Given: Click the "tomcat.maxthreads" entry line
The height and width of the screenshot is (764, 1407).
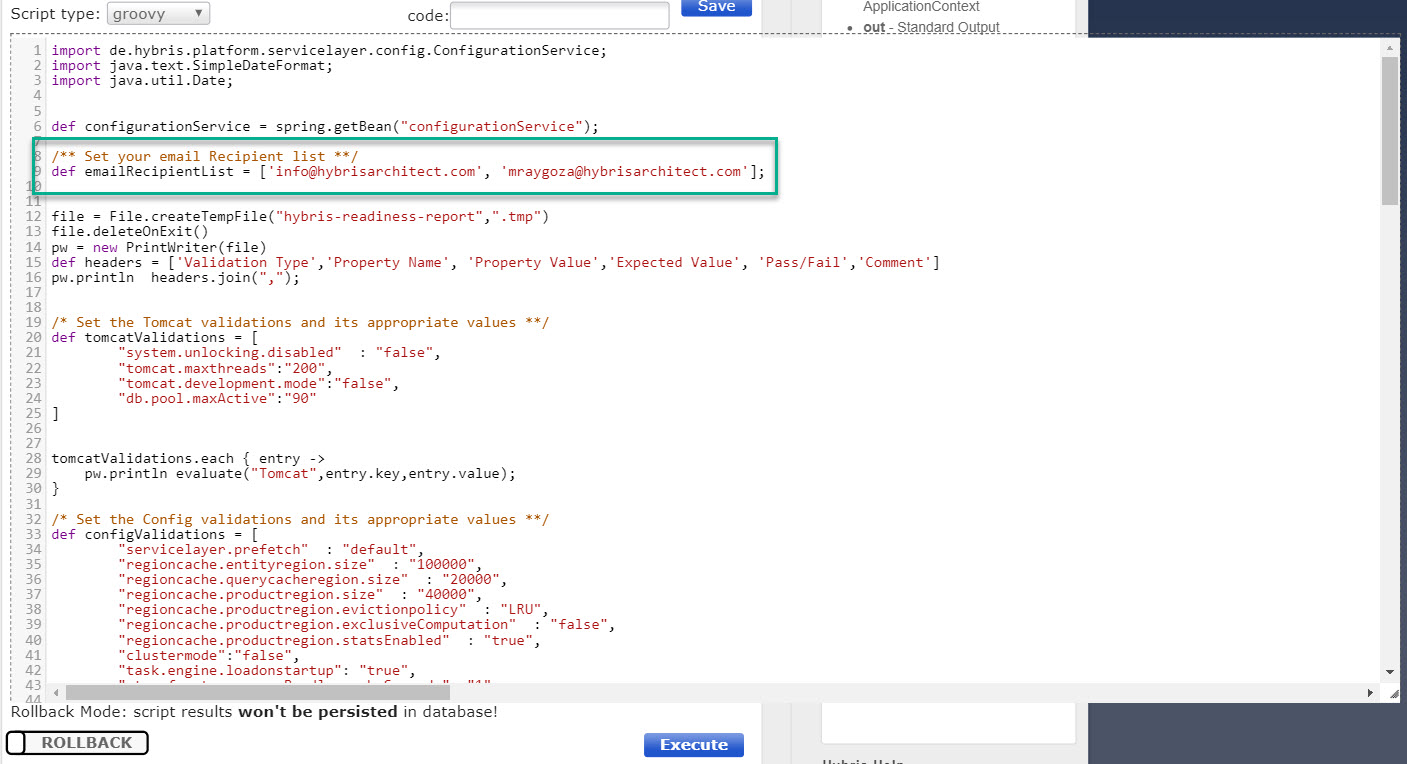Looking at the screenshot, I should coord(225,368).
